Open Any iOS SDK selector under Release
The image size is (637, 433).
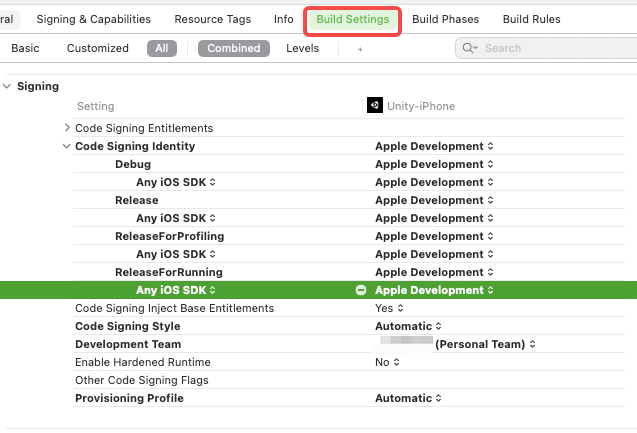click(176, 218)
